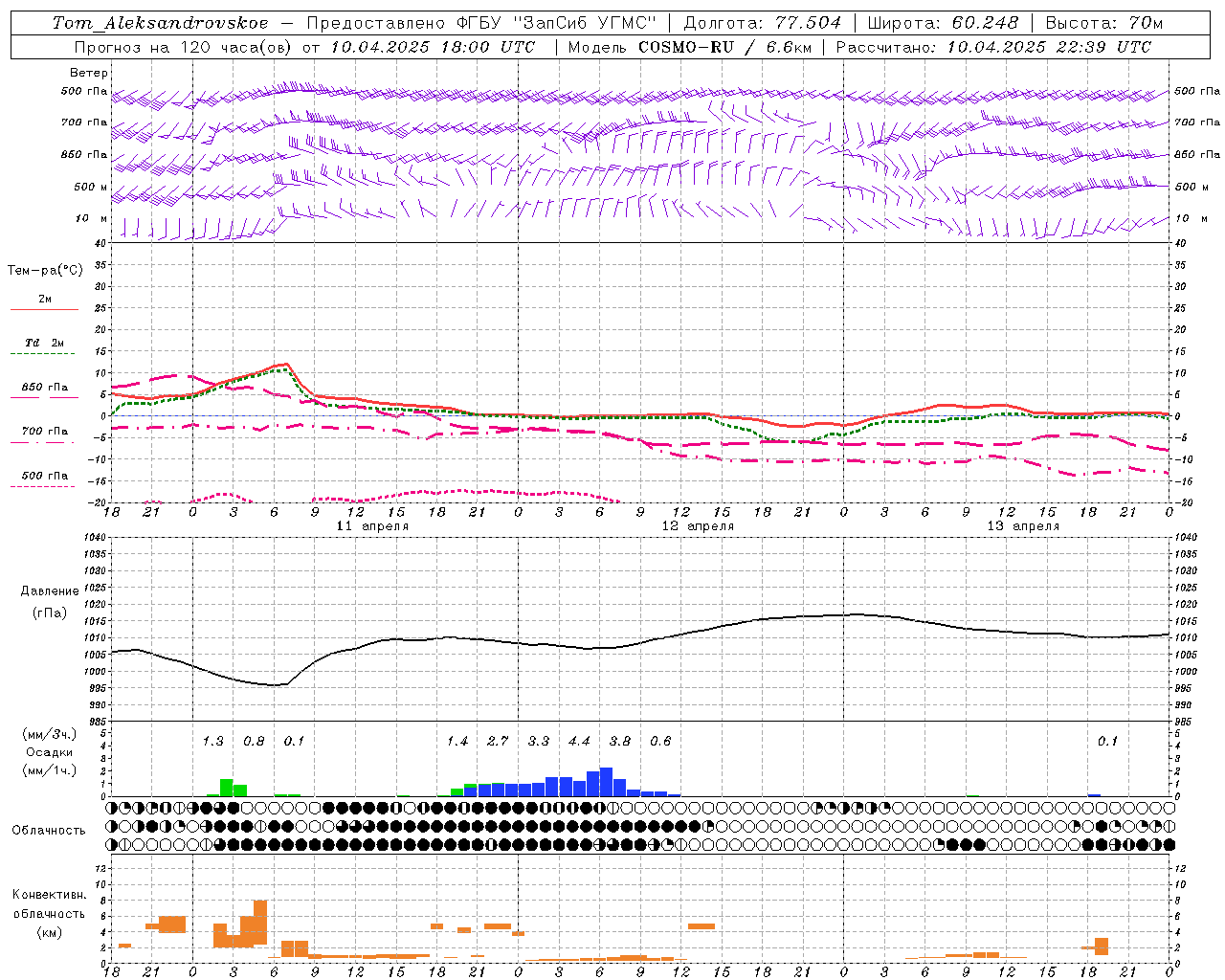Image resolution: width=1225 pixels, height=980 pixels.
Task: Click the 3.3 precipitation total
Action: [x=539, y=741]
